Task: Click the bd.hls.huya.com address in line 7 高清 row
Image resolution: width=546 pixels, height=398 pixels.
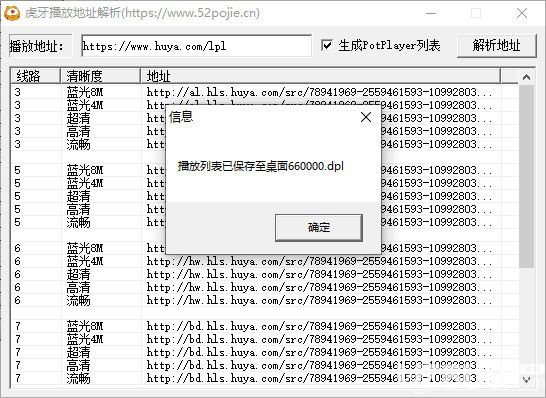Action: [320, 366]
